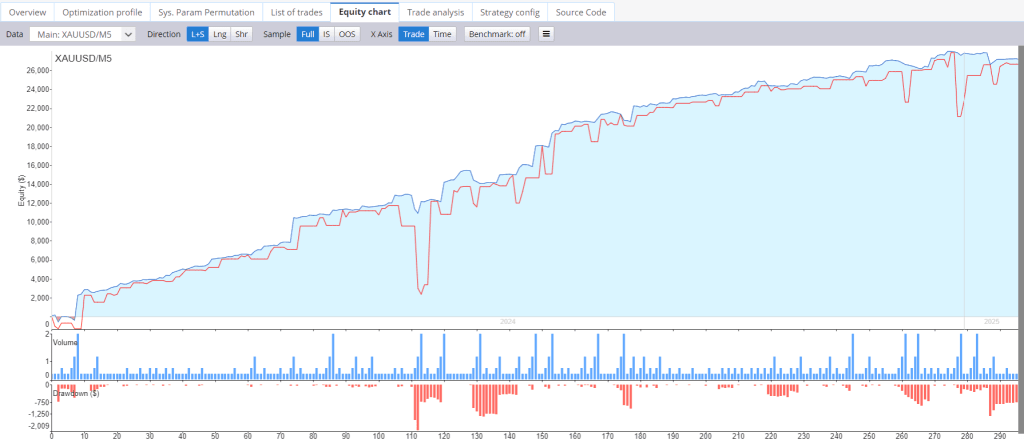
Task: View the Source Code tab
Action: pos(581,12)
